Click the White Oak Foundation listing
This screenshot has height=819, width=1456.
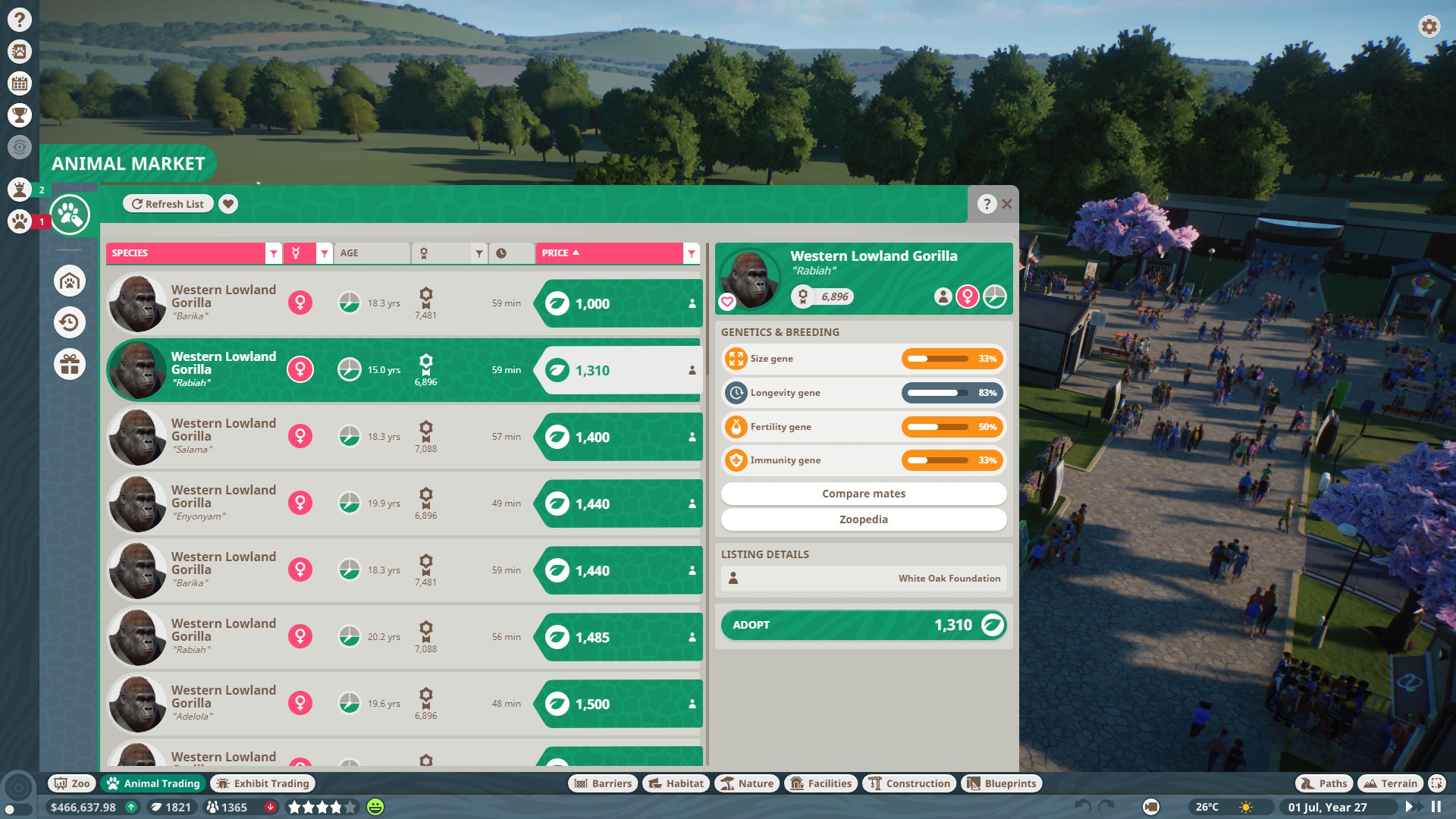864,579
